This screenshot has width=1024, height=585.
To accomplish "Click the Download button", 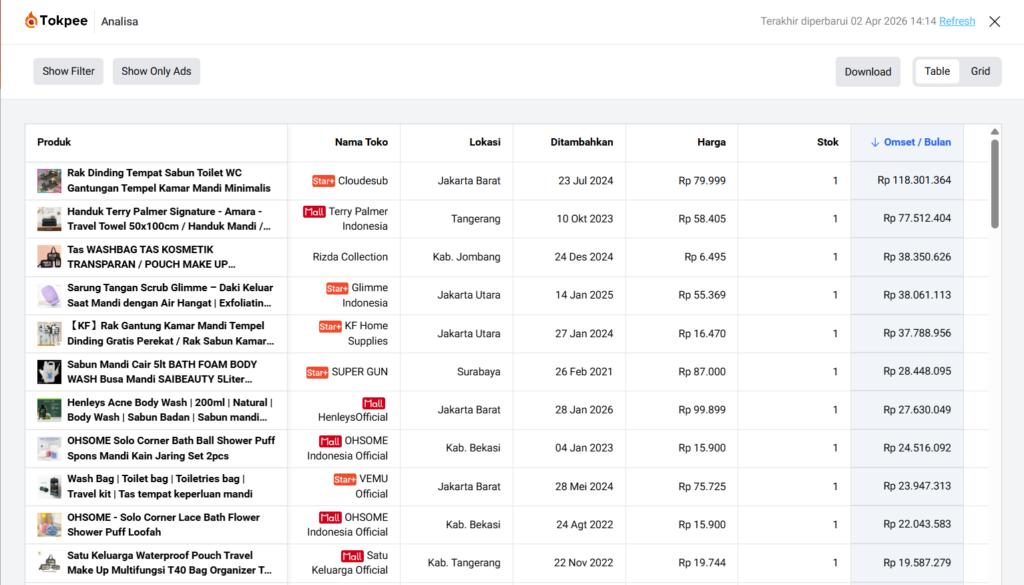I will point(867,71).
